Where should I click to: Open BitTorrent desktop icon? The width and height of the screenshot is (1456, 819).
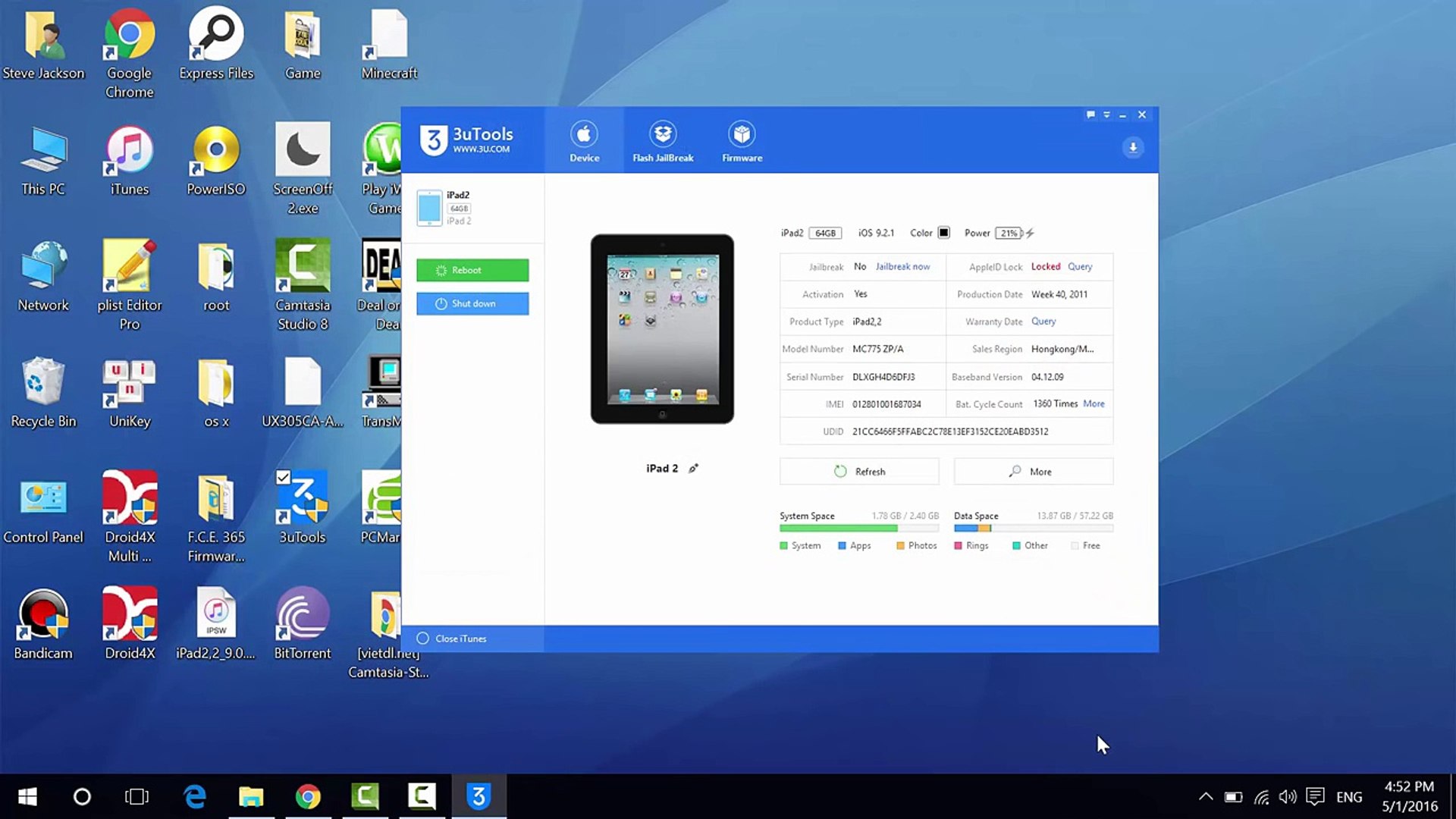pos(303,625)
